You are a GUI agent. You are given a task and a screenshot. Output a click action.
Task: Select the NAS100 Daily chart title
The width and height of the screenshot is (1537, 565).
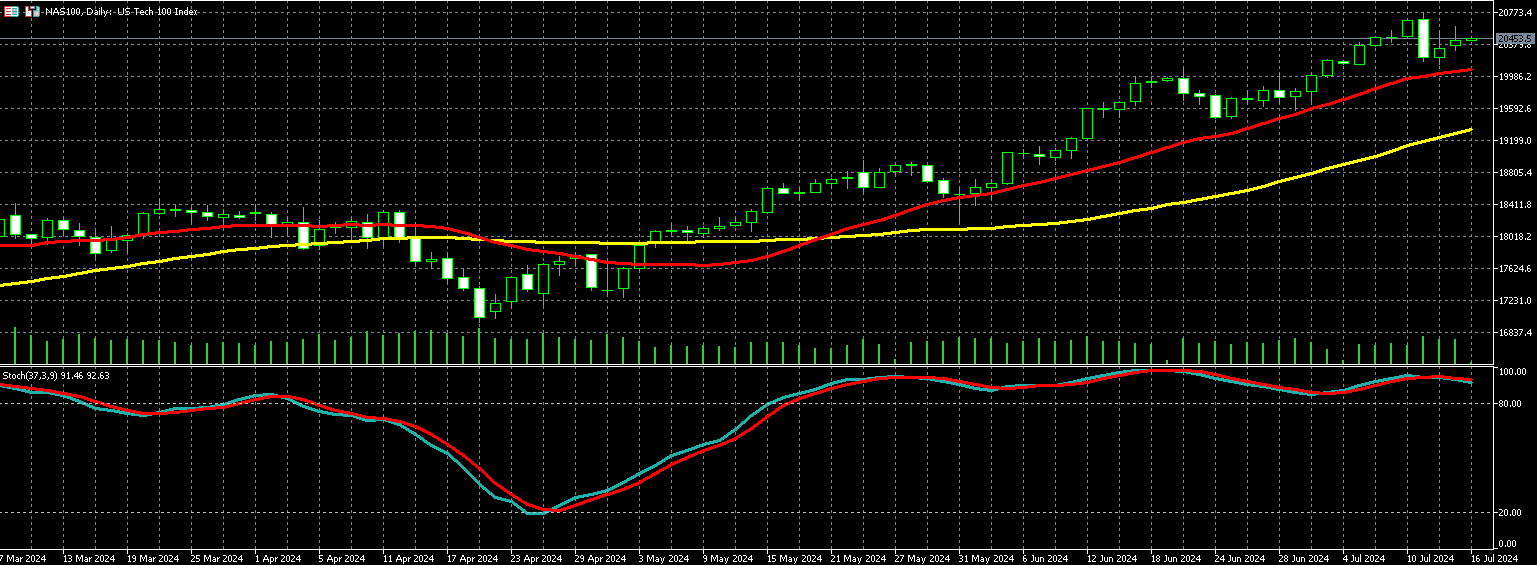coord(121,11)
